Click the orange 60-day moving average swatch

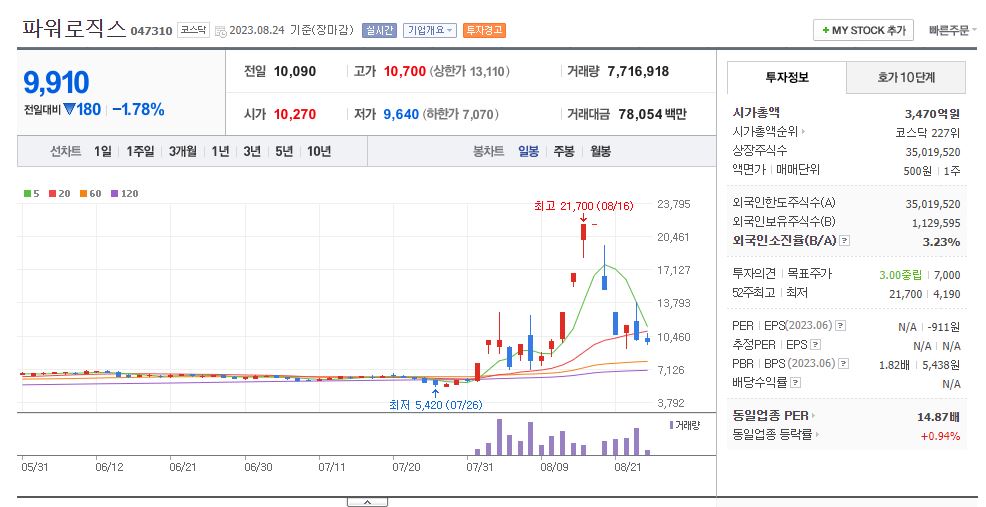pyautogui.click(x=83, y=194)
